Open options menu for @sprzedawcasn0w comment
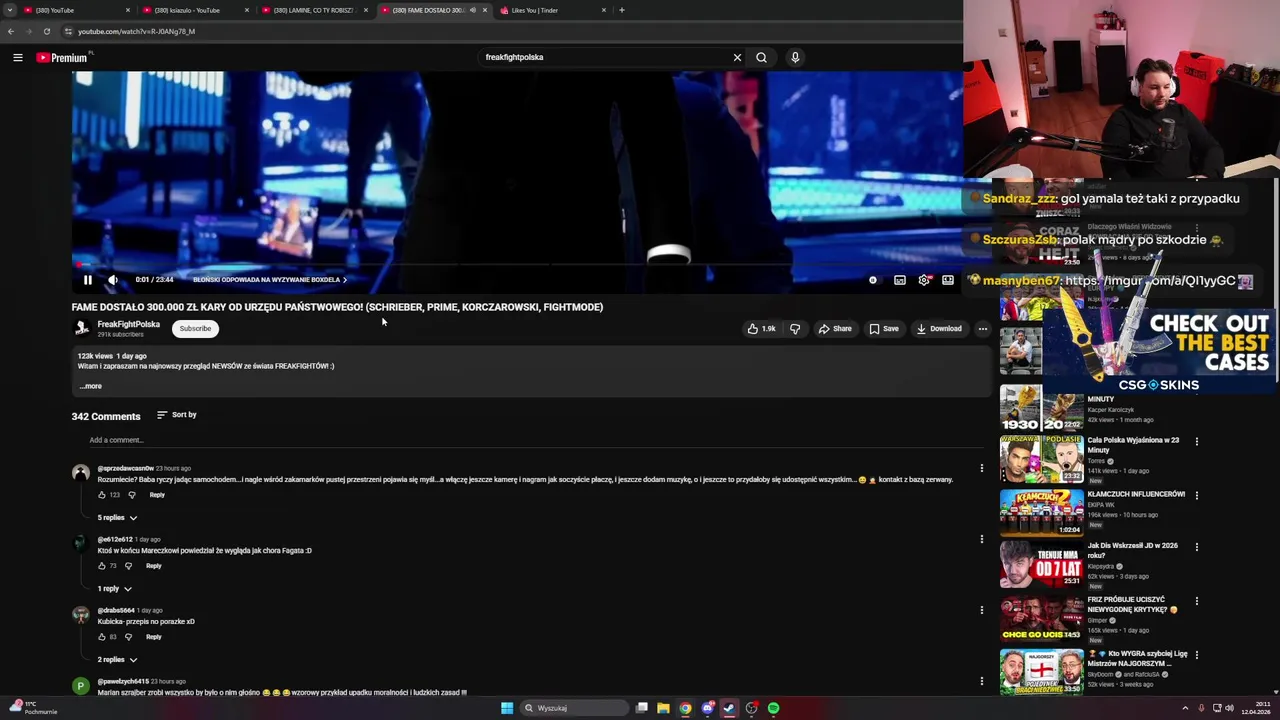Screen dimensions: 1280x720 982,468
